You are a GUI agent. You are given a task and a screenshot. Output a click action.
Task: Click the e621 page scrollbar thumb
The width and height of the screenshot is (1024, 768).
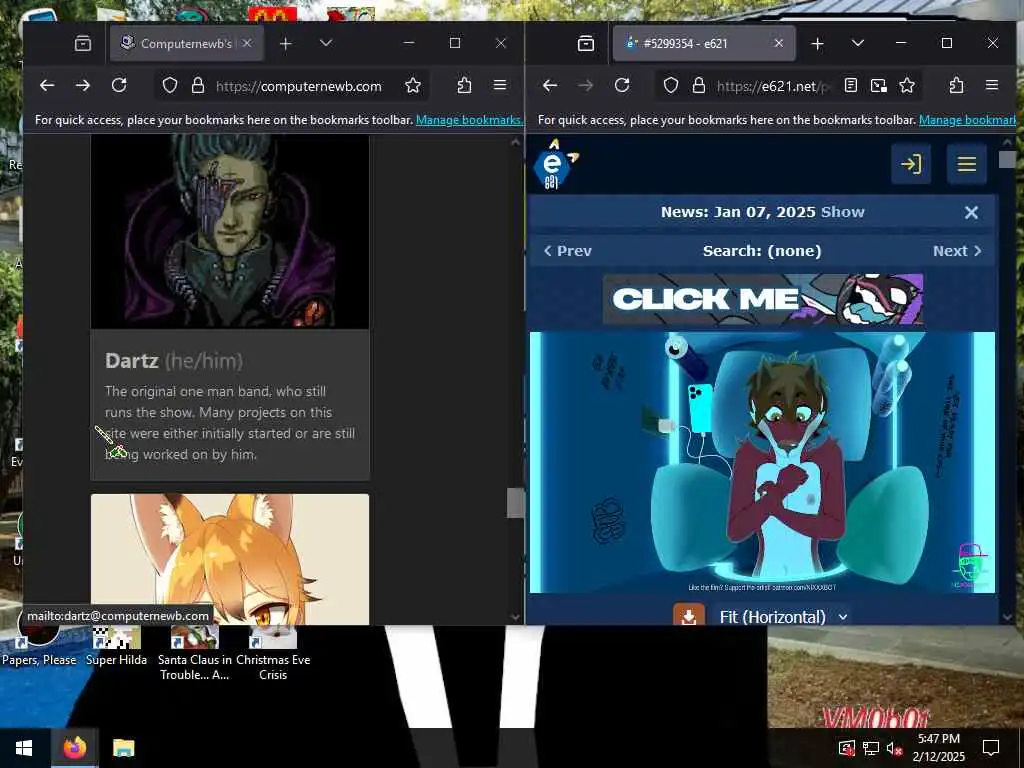pos(1007,159)
